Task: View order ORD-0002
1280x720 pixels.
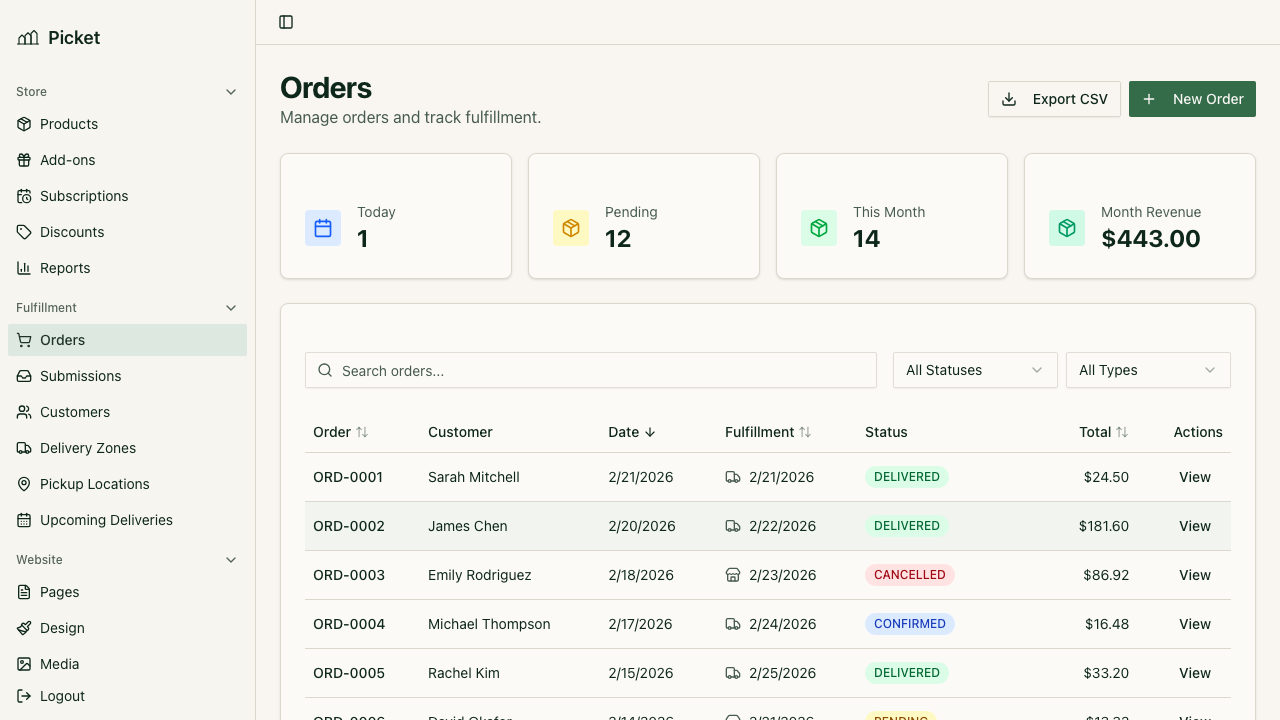Action: pyautogui.click(x=1195, y=526)
